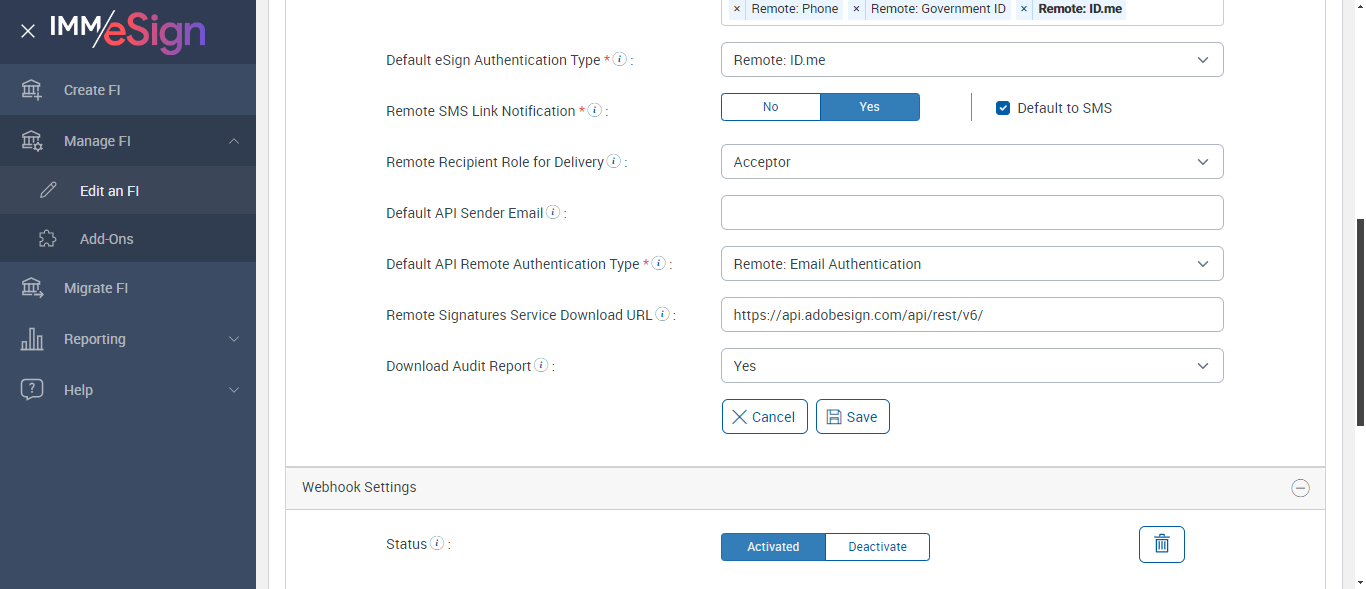Remove the Remote: ID.me tag

(x=1023, y=9)
